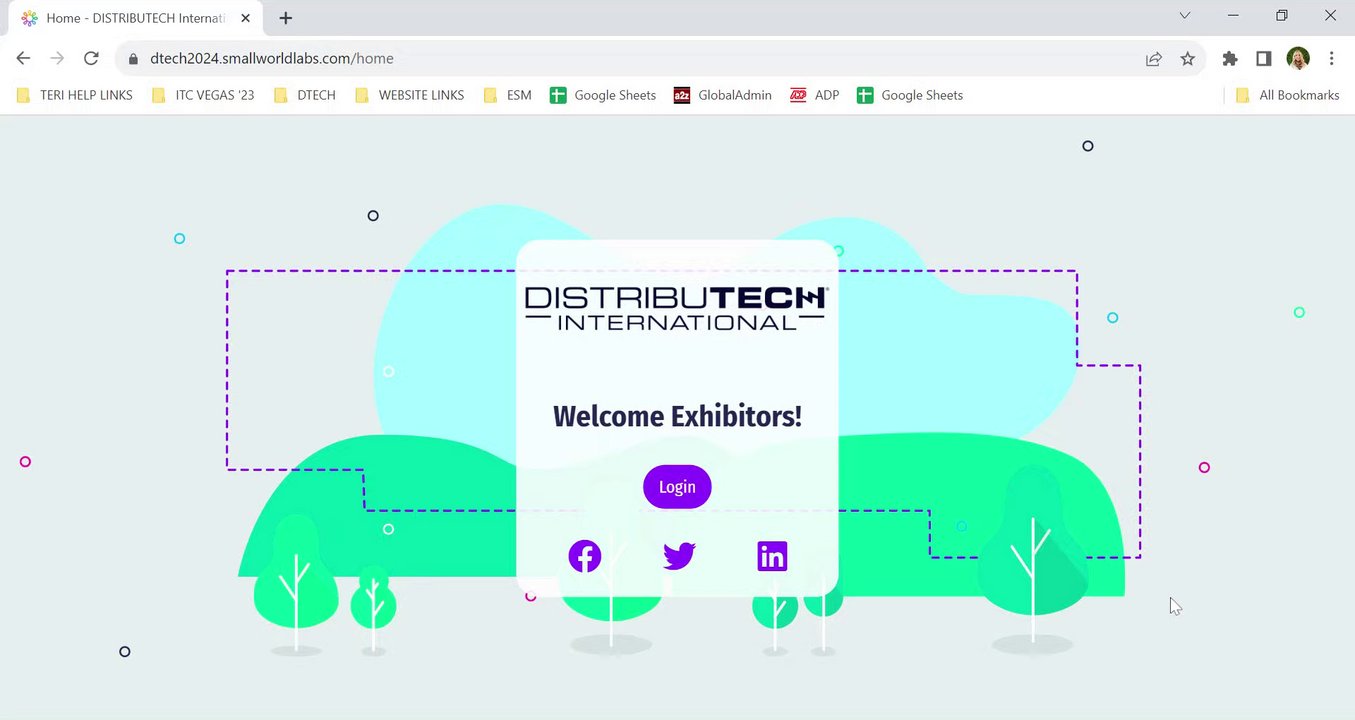The width and height of the screenshot is (1355, 720).
Task: Open the GlobalAdmin bookmark
Action: point(723,95)
